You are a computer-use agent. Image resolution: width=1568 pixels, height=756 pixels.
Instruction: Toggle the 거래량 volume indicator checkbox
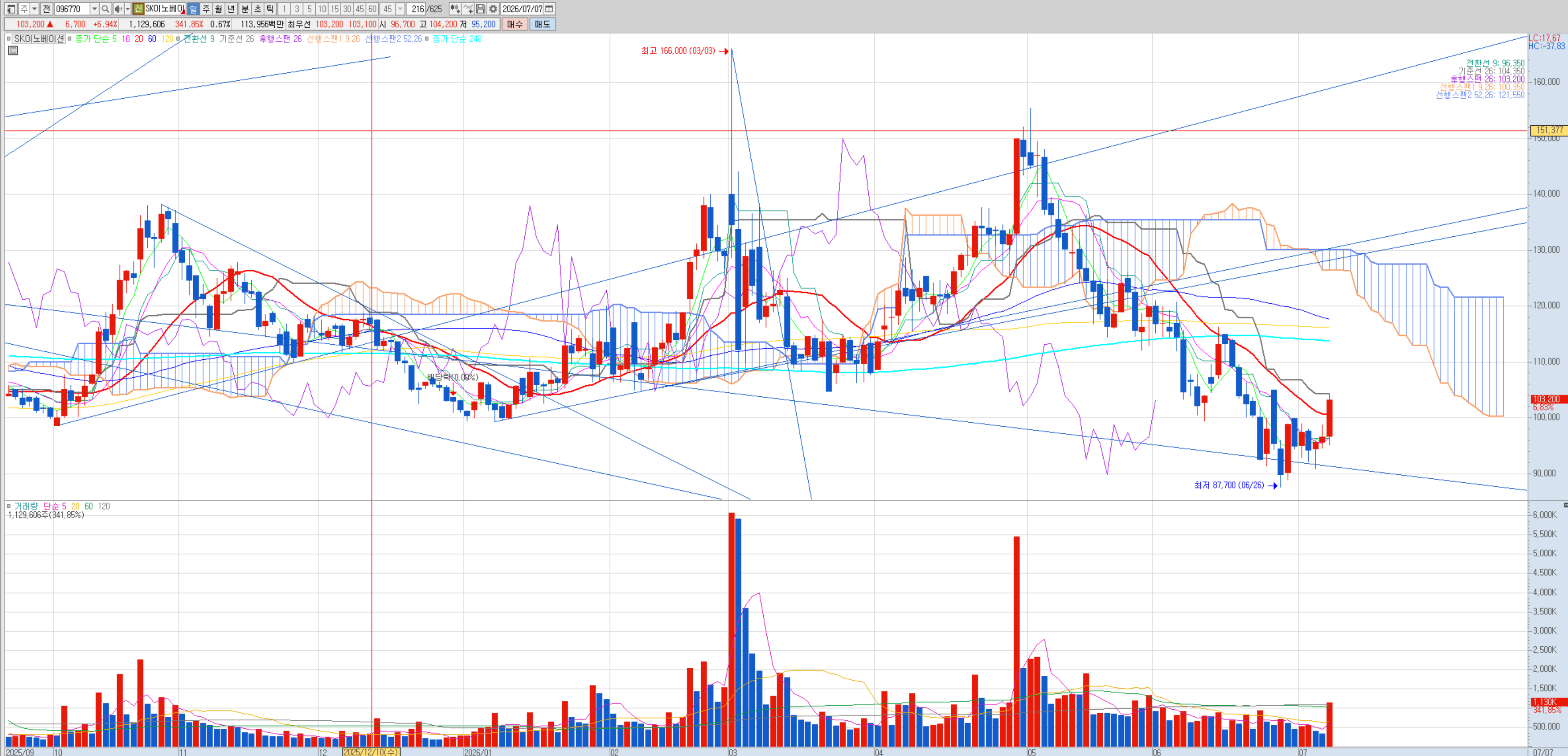click(8, 506)
